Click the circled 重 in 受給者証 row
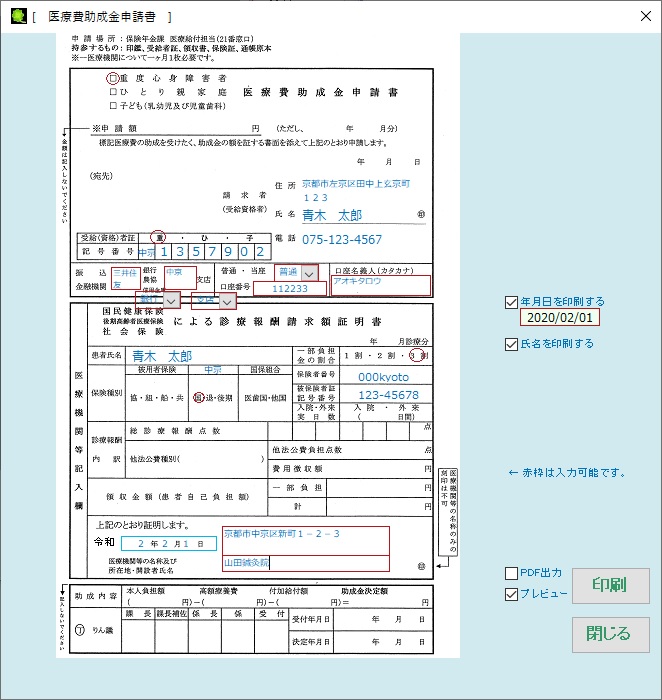The width and height of the screenshot is (662, 700). click(158, 238)
